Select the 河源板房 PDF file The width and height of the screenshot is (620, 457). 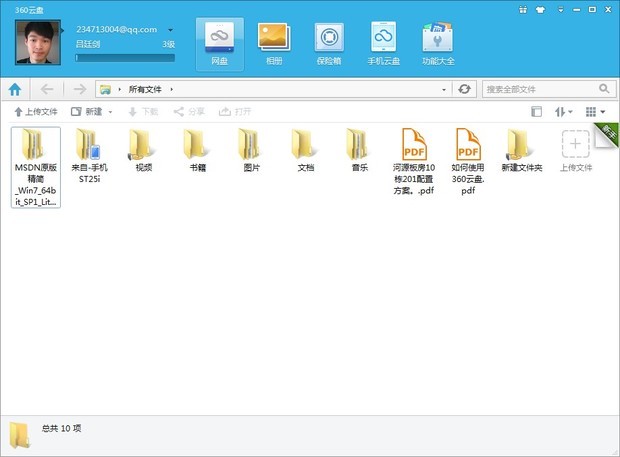(x=414, y=162)
